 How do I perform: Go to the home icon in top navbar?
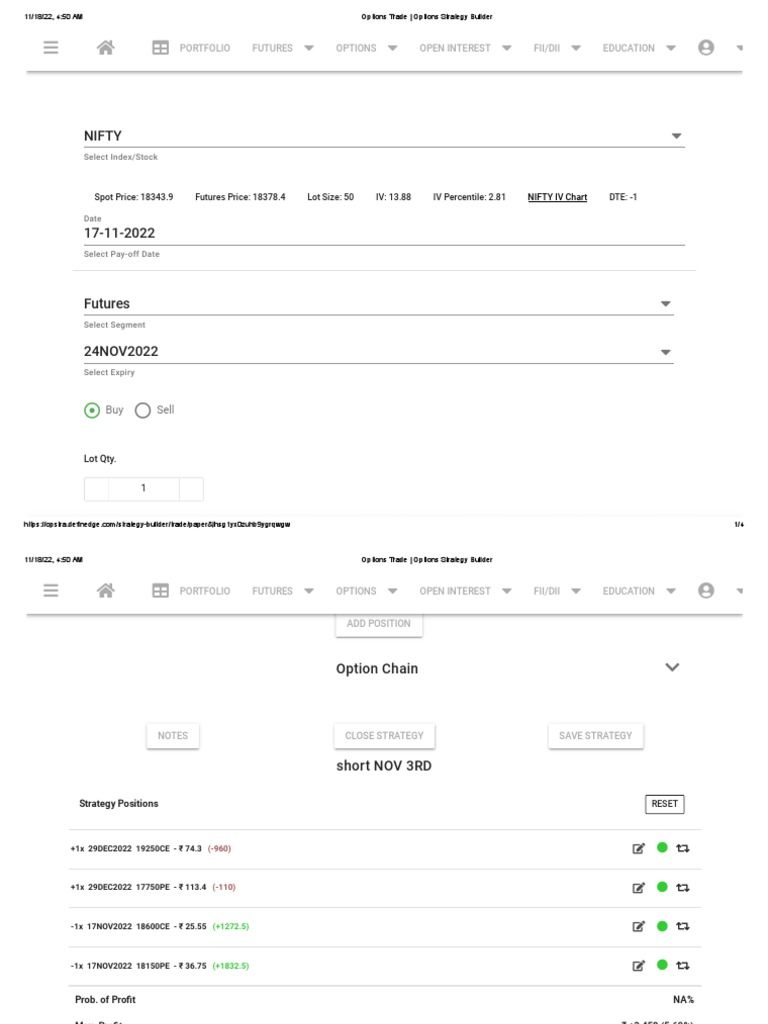105,48
